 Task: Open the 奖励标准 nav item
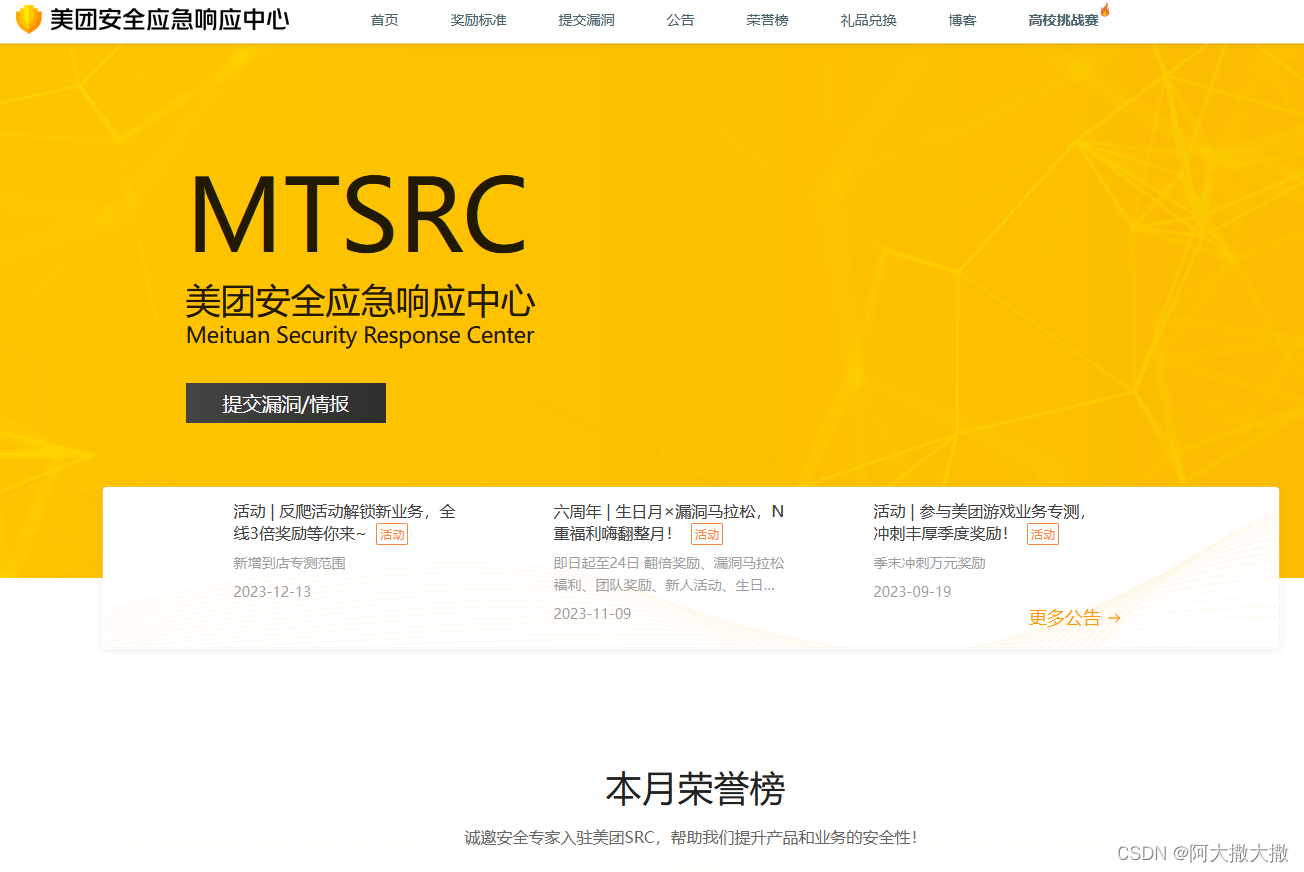478,20
